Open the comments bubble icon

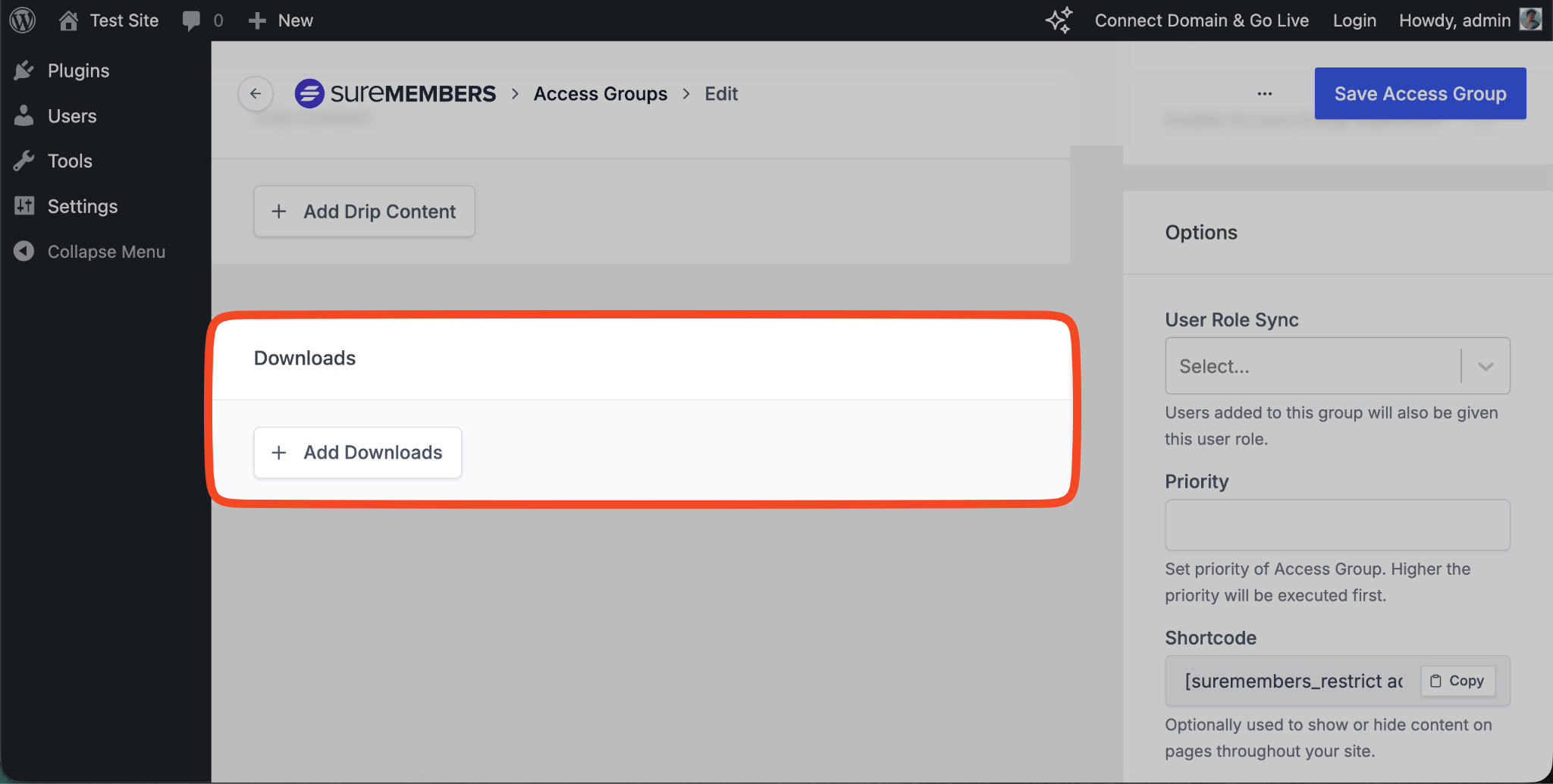[x=191, y=20]
